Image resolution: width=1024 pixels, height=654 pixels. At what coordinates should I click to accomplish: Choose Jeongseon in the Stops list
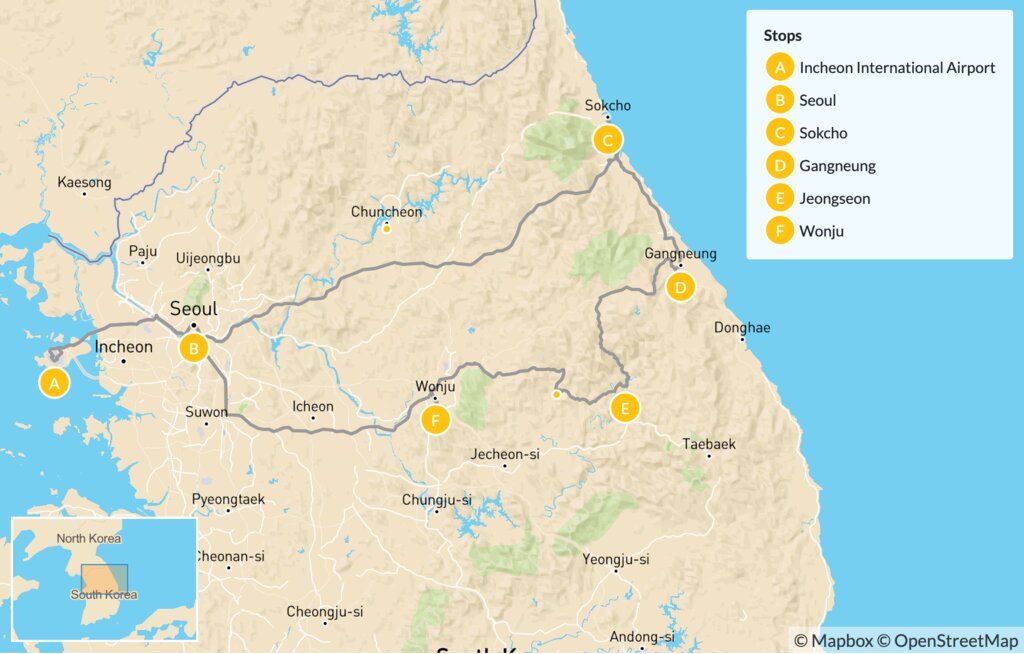(x=834, y=198)
